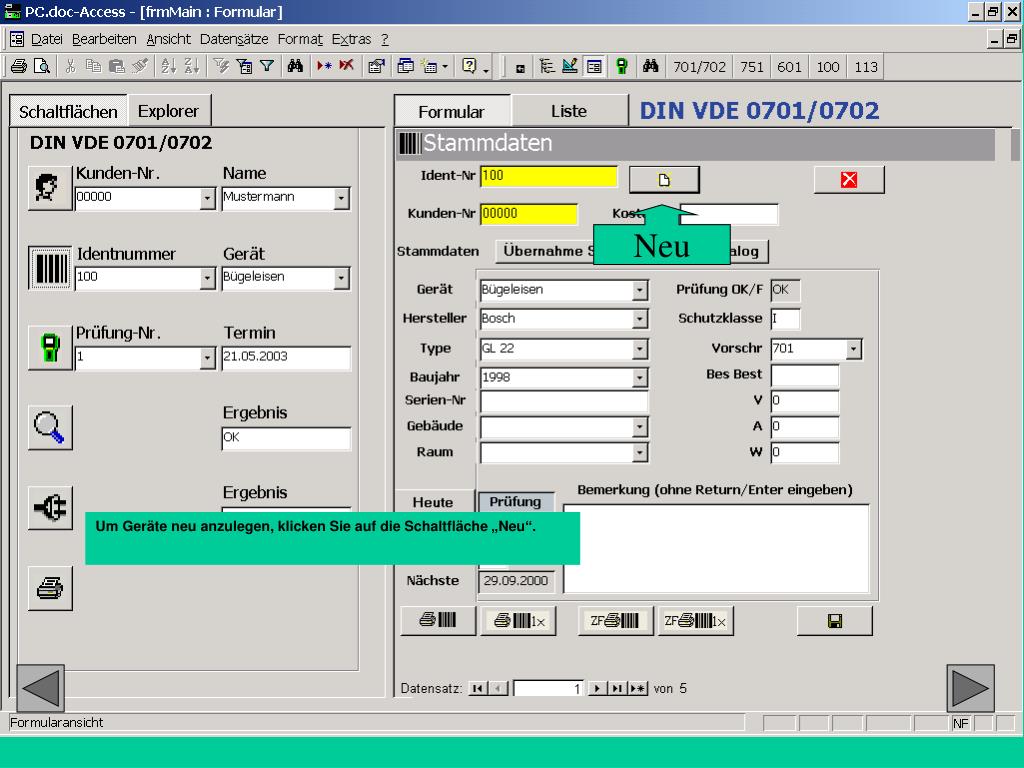Click the customer head icon beside Kunden-Nr.
The height and width of the screenshot is (768, 1024).
coord(50,188)
